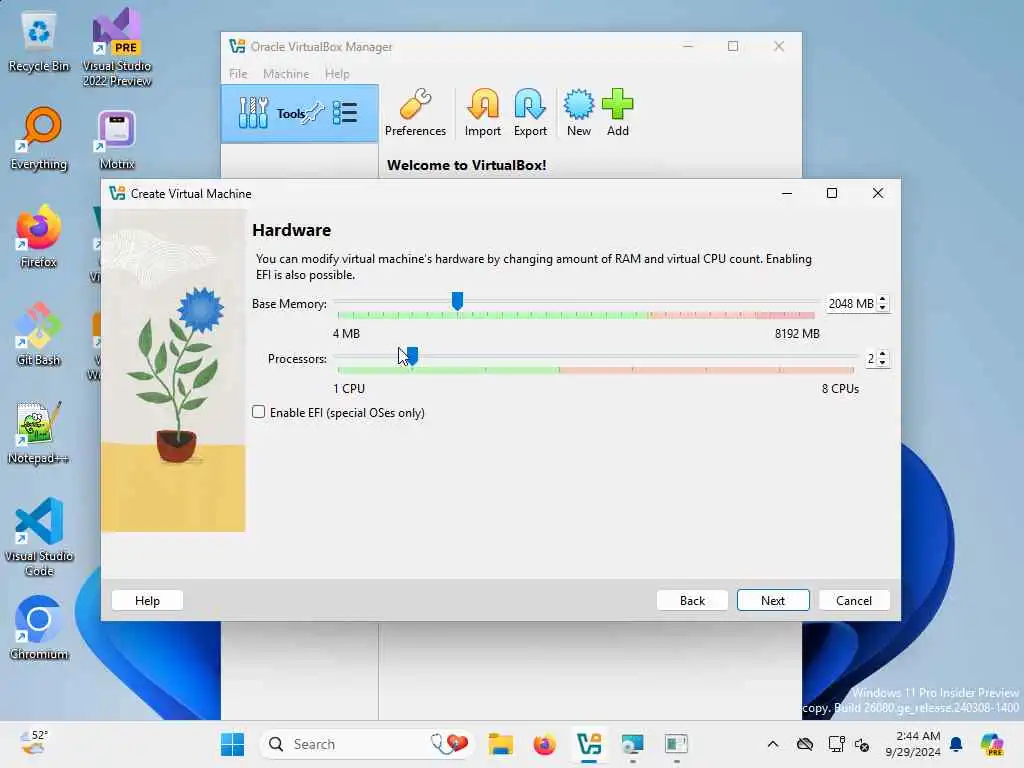Open the Tools list menu icon
The width and height of the screenshot is (1024, 768).
point(345,113)
